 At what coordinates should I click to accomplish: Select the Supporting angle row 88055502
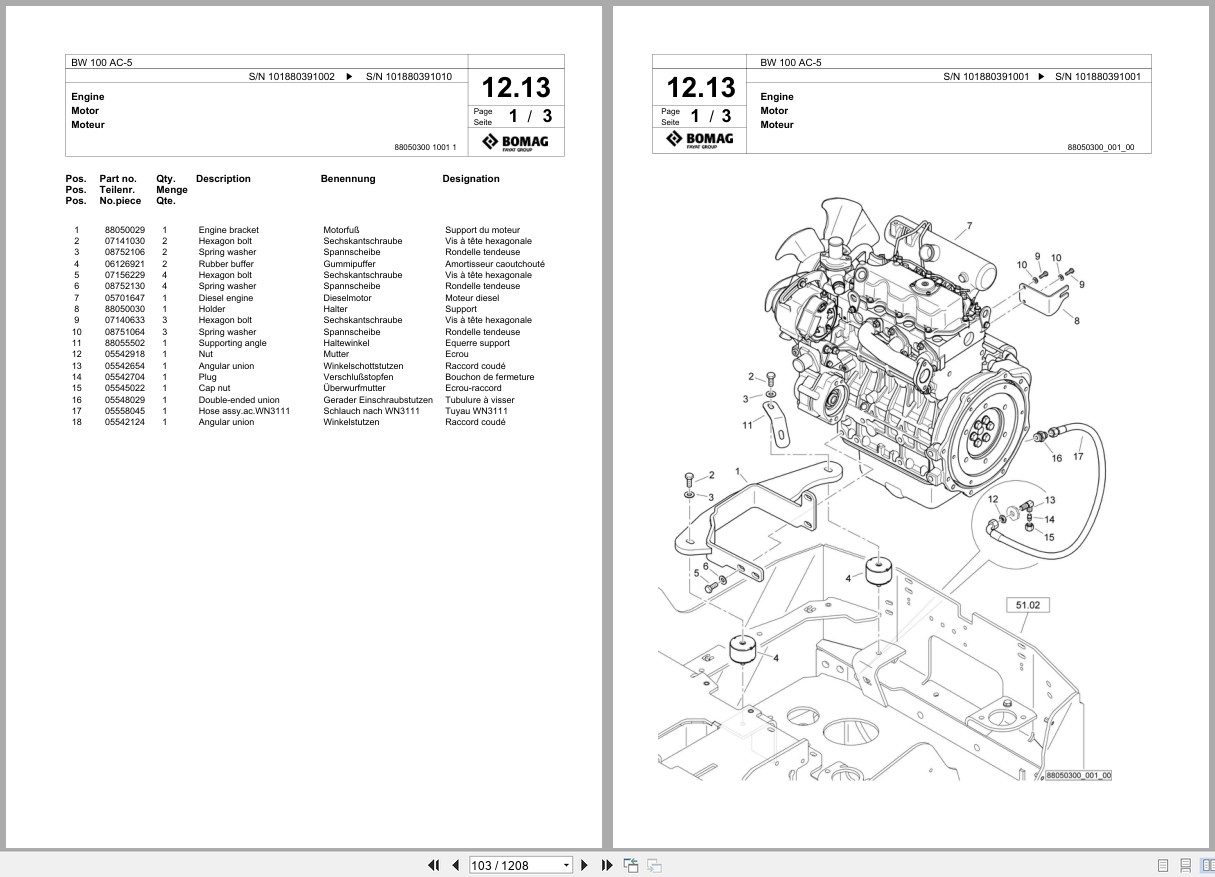point(305,343)
